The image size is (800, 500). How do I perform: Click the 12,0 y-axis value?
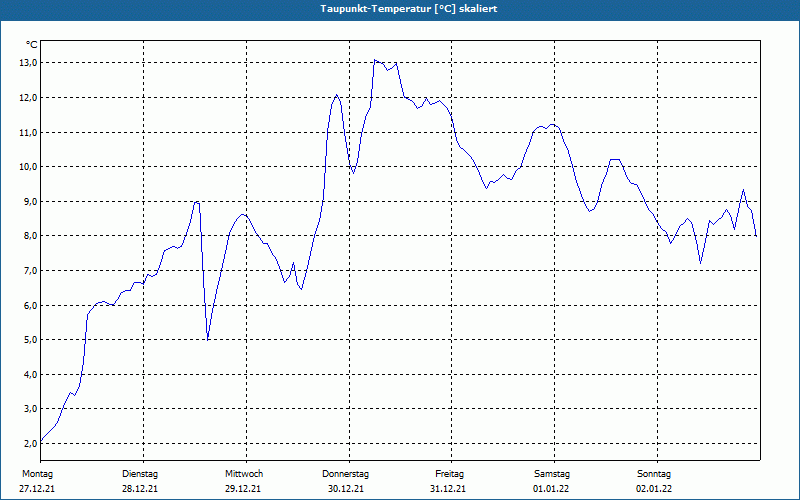29,97
